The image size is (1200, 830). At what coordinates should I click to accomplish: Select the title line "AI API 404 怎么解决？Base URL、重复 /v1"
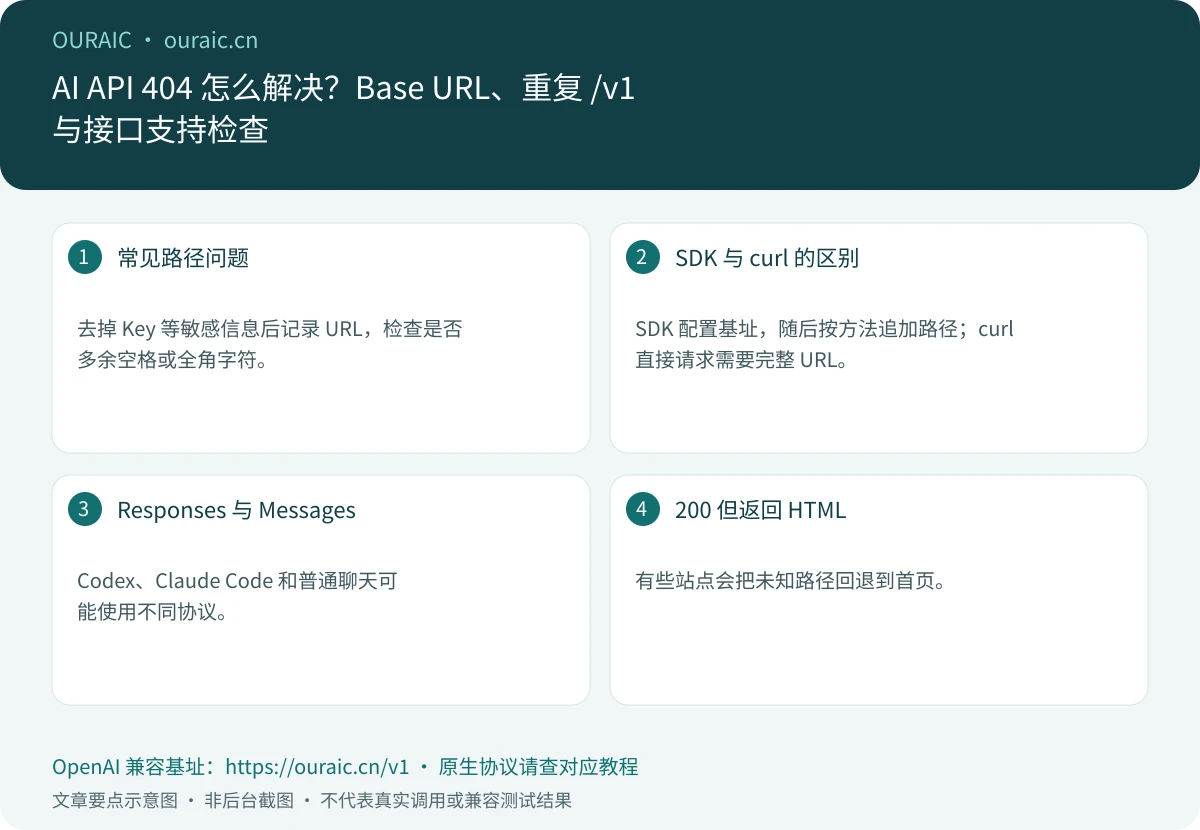[x=343, y=89]
